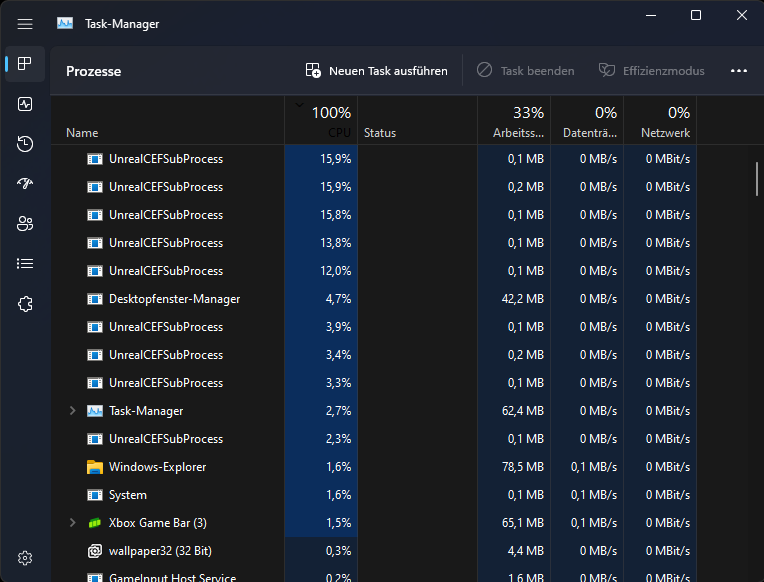The width and height of the screenshot is (764, 582).
Task: Click the Task-Manager row process icon
Action: pos(95,411)
